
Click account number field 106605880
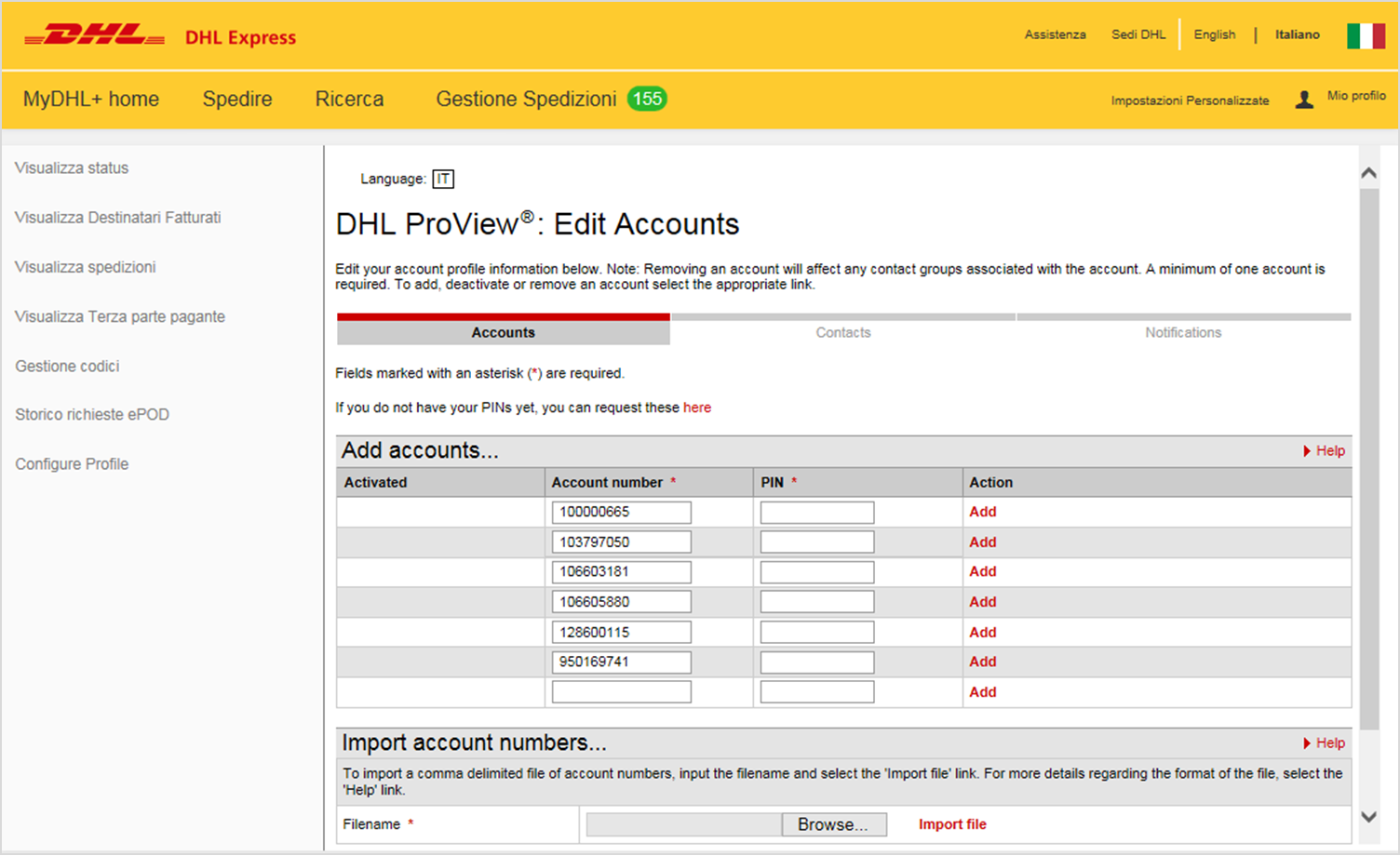(622, 602)
